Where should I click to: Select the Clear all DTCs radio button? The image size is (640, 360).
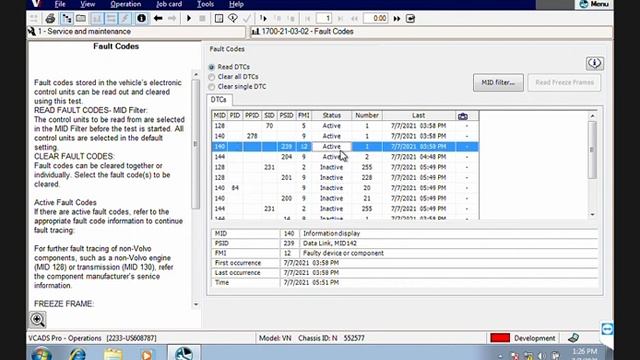(x=211, y=77)
